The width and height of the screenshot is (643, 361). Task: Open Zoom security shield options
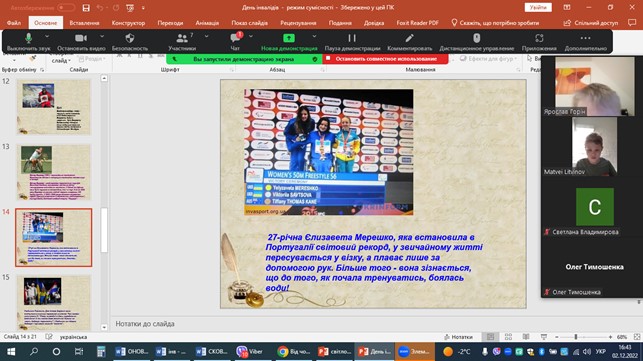pyautogui.click(x=130, y=42)
